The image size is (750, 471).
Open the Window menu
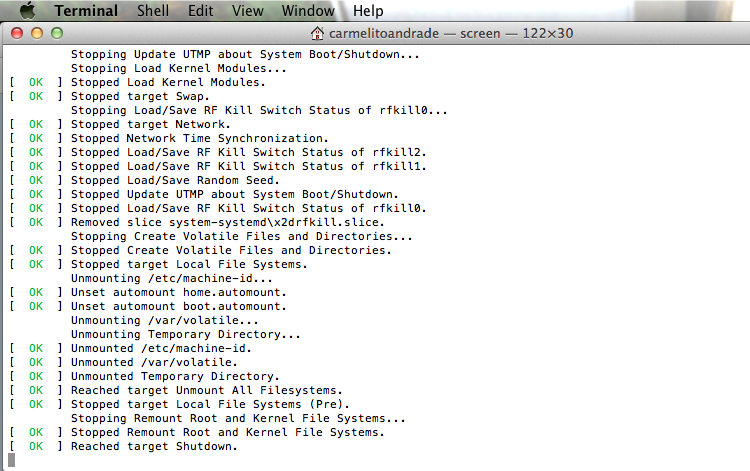pos(308,11)
